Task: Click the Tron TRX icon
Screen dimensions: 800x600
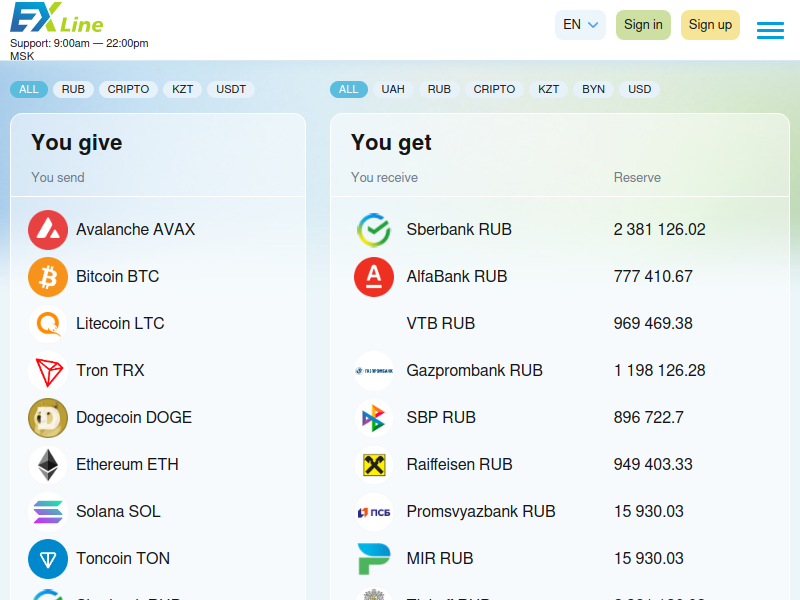Action: [48, 371]
